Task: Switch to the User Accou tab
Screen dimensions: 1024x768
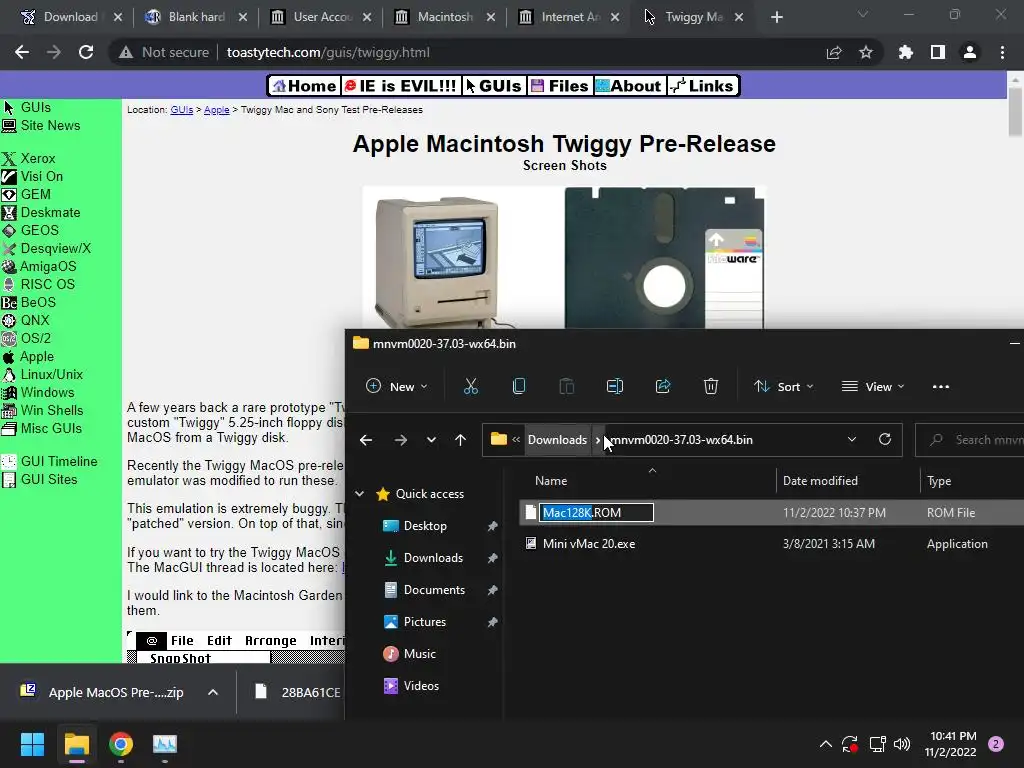Action: coord(323,17)
